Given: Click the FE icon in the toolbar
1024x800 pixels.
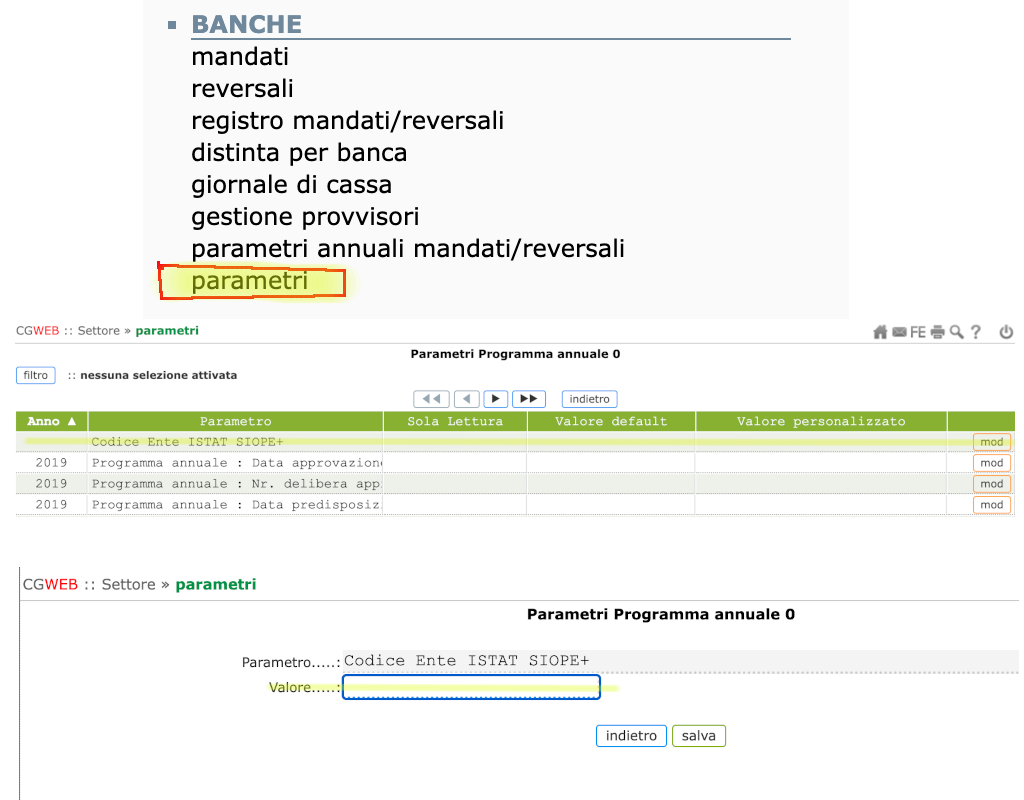Looking at the screenshot, I should [917, 332].
